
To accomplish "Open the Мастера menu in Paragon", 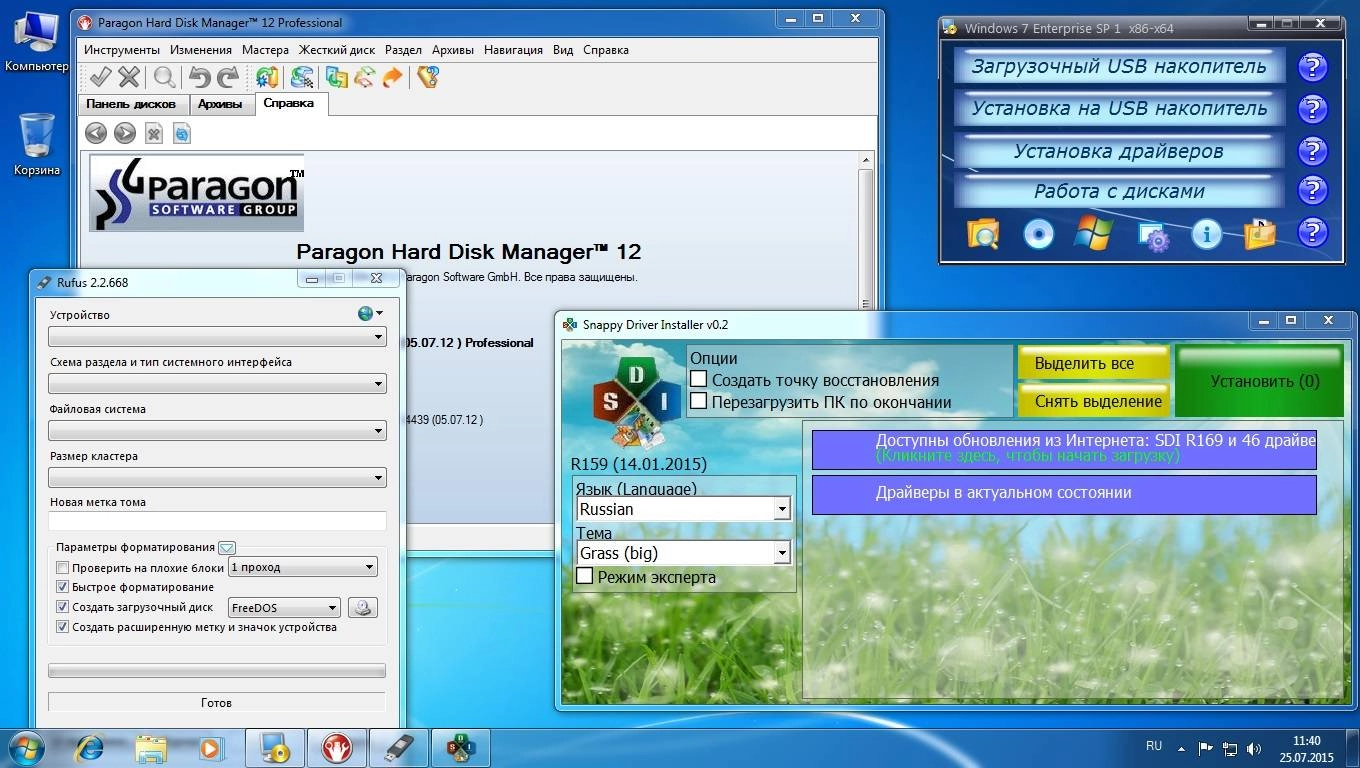I will (265, 49).
